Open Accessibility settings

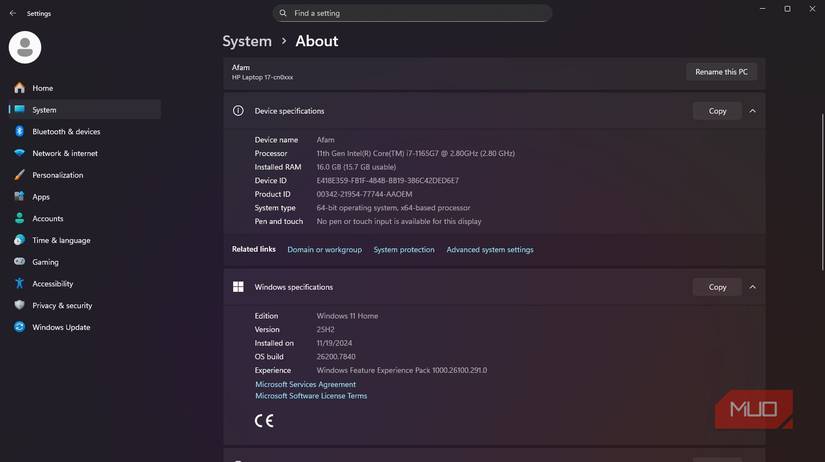(x=85, y=284)
